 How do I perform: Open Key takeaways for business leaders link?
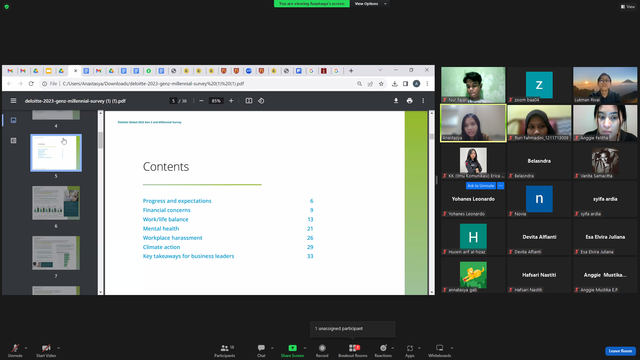[x=188, y=256]
